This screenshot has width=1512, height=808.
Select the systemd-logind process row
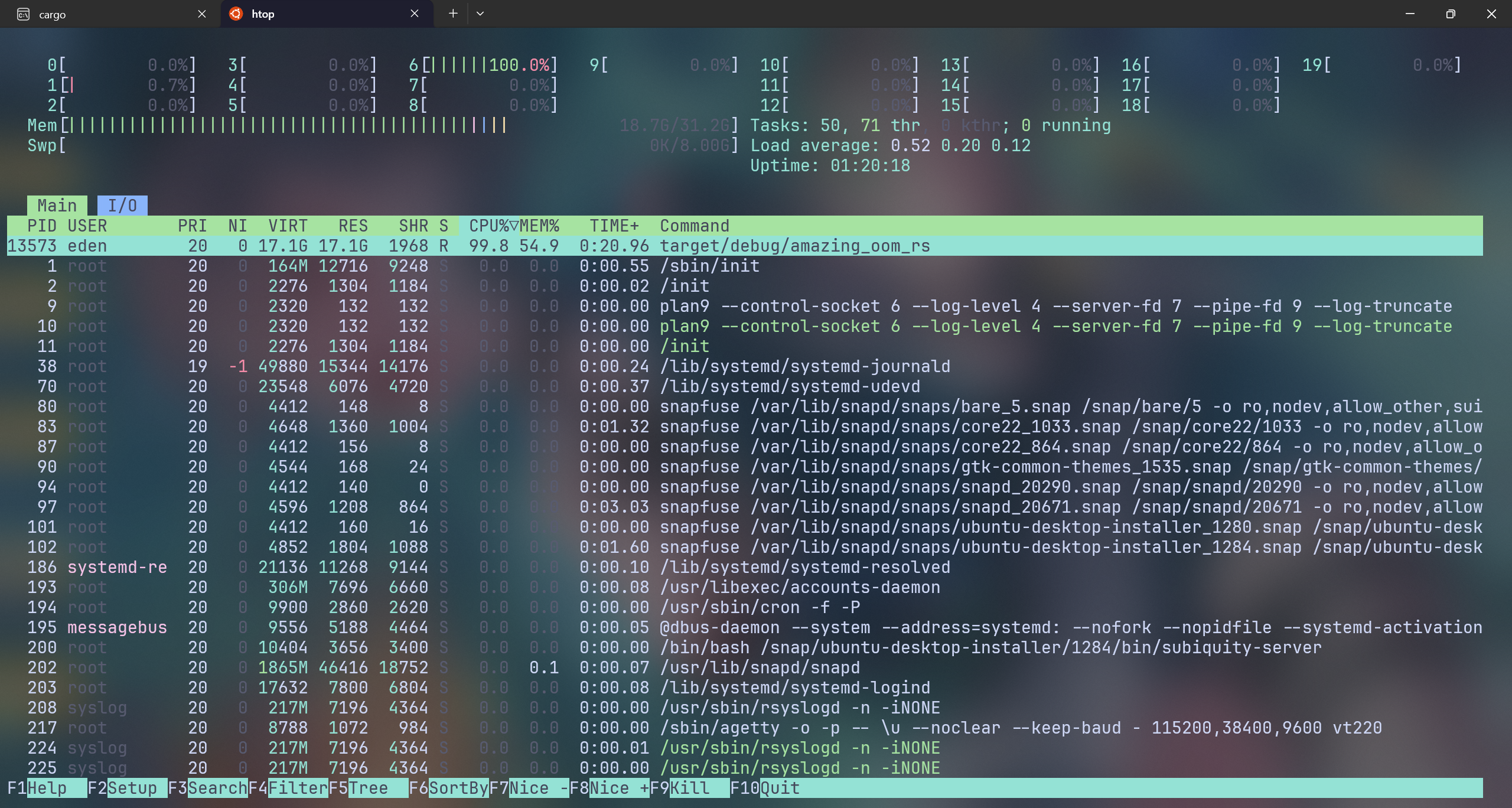(x=745, y=688)
